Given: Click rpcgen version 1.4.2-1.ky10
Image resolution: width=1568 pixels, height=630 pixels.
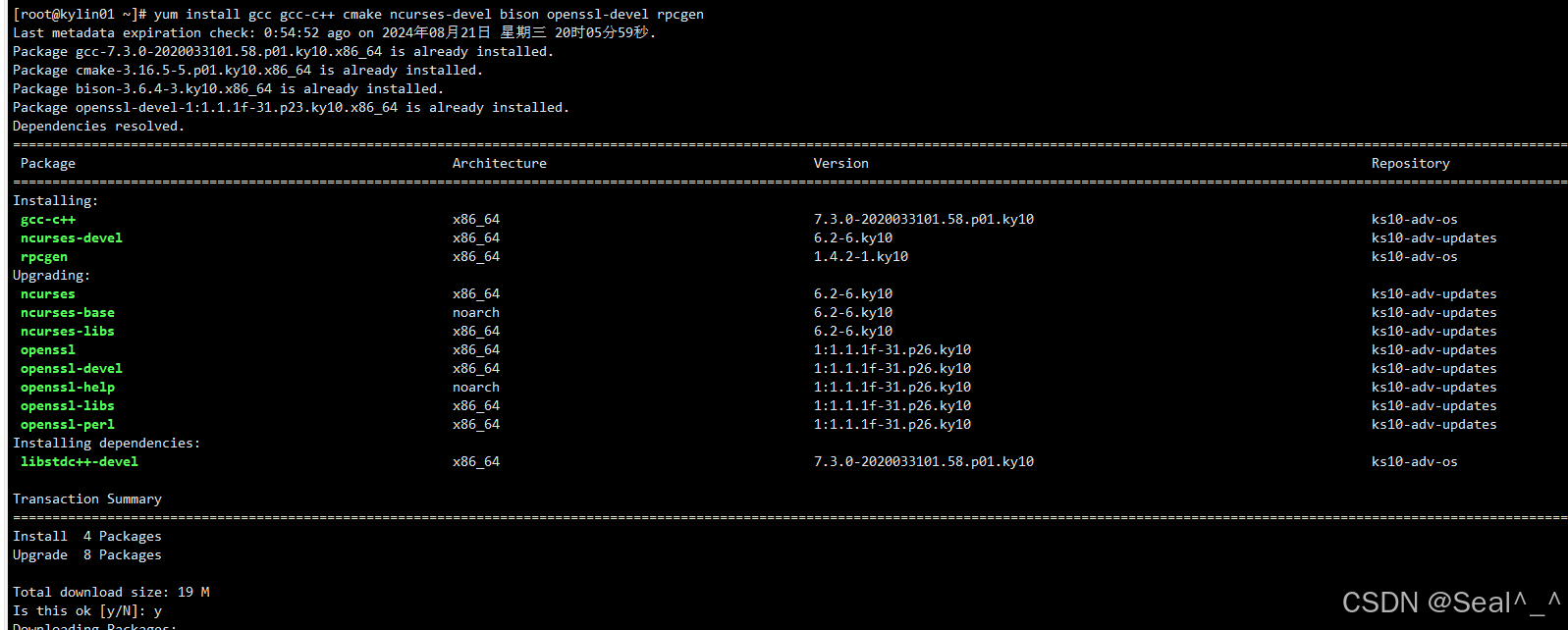Looking at the screenshot, I should click(x=861, y=257).
